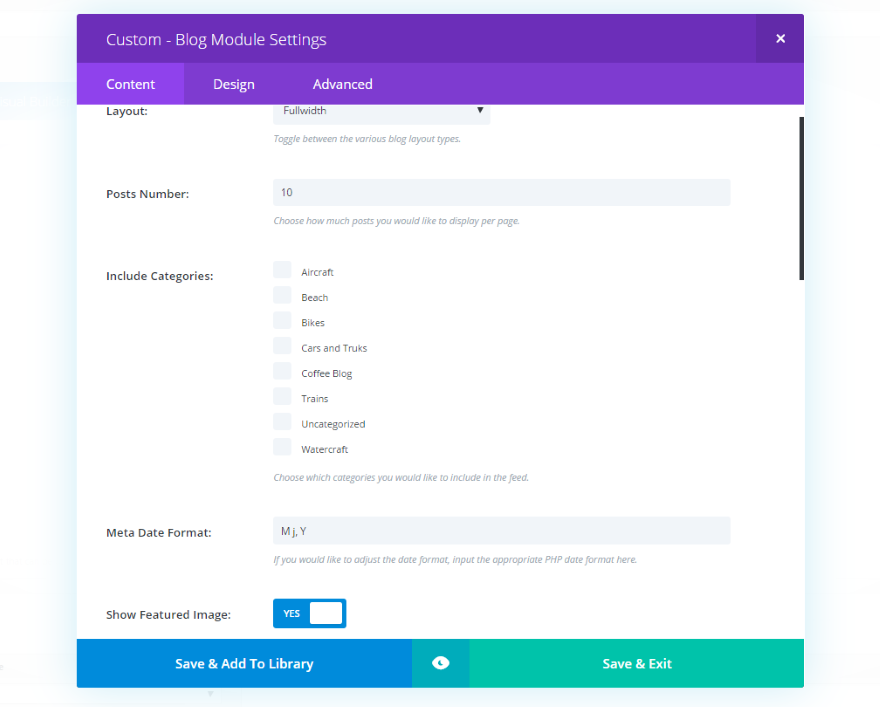880x707 pixels.
Task: Toggle Show Featured Image switch
Action: pyautogui.click(x=309, y=613)
